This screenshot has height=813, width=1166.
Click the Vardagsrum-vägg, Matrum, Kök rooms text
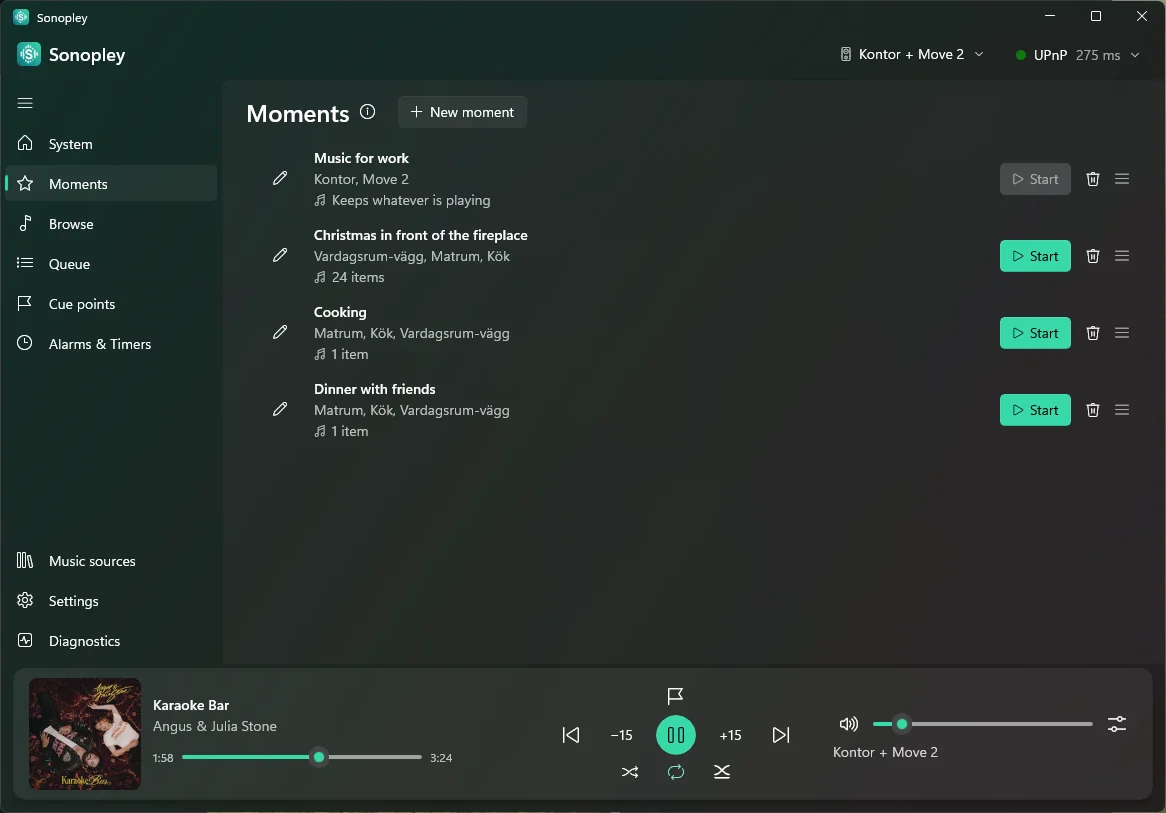(x=412, y=257)
